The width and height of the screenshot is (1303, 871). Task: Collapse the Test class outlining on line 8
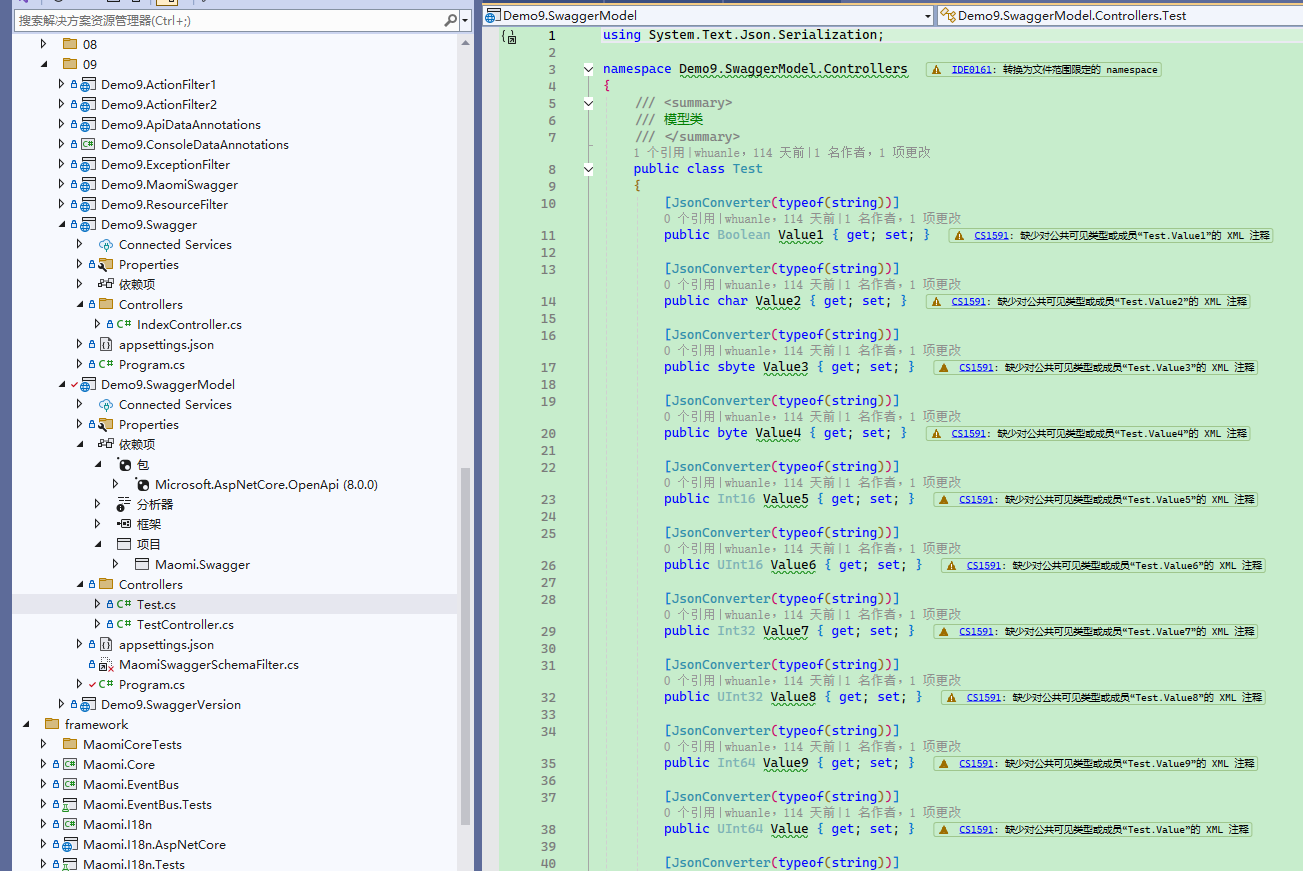pos(589,169)
